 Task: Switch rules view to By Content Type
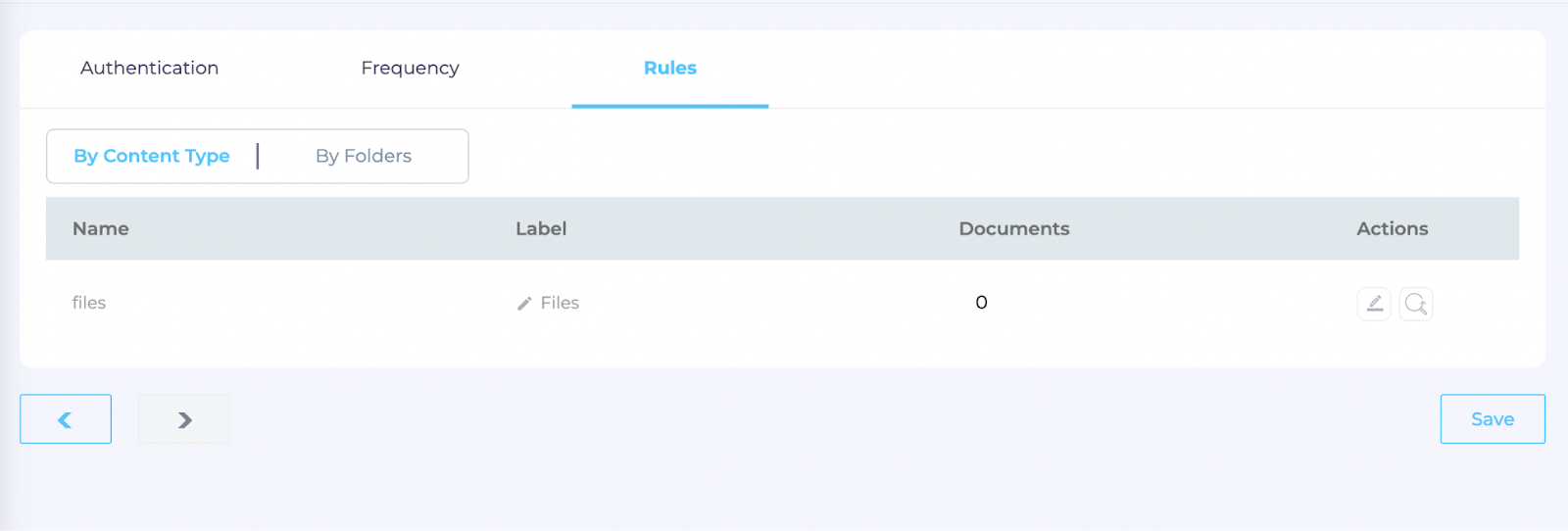(152, 156)
